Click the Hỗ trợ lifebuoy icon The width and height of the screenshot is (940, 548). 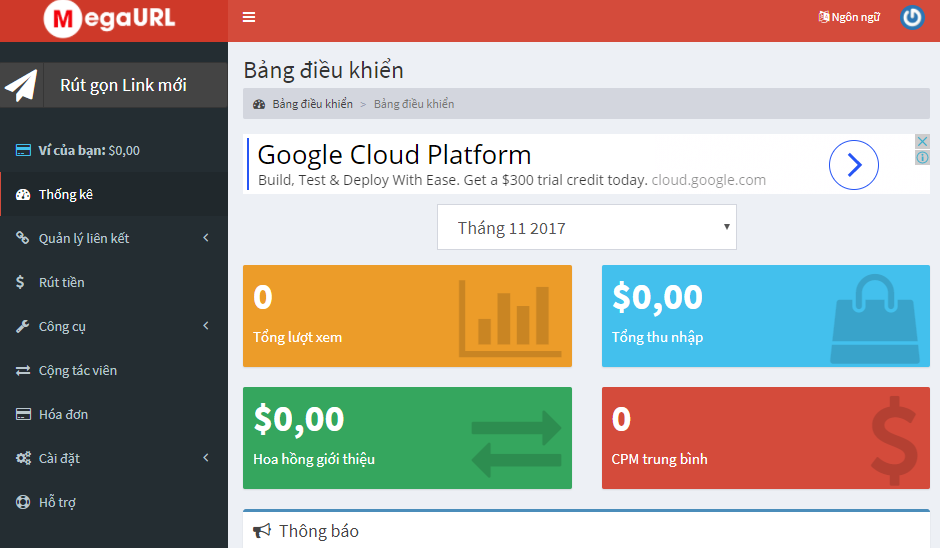point(22,502)
